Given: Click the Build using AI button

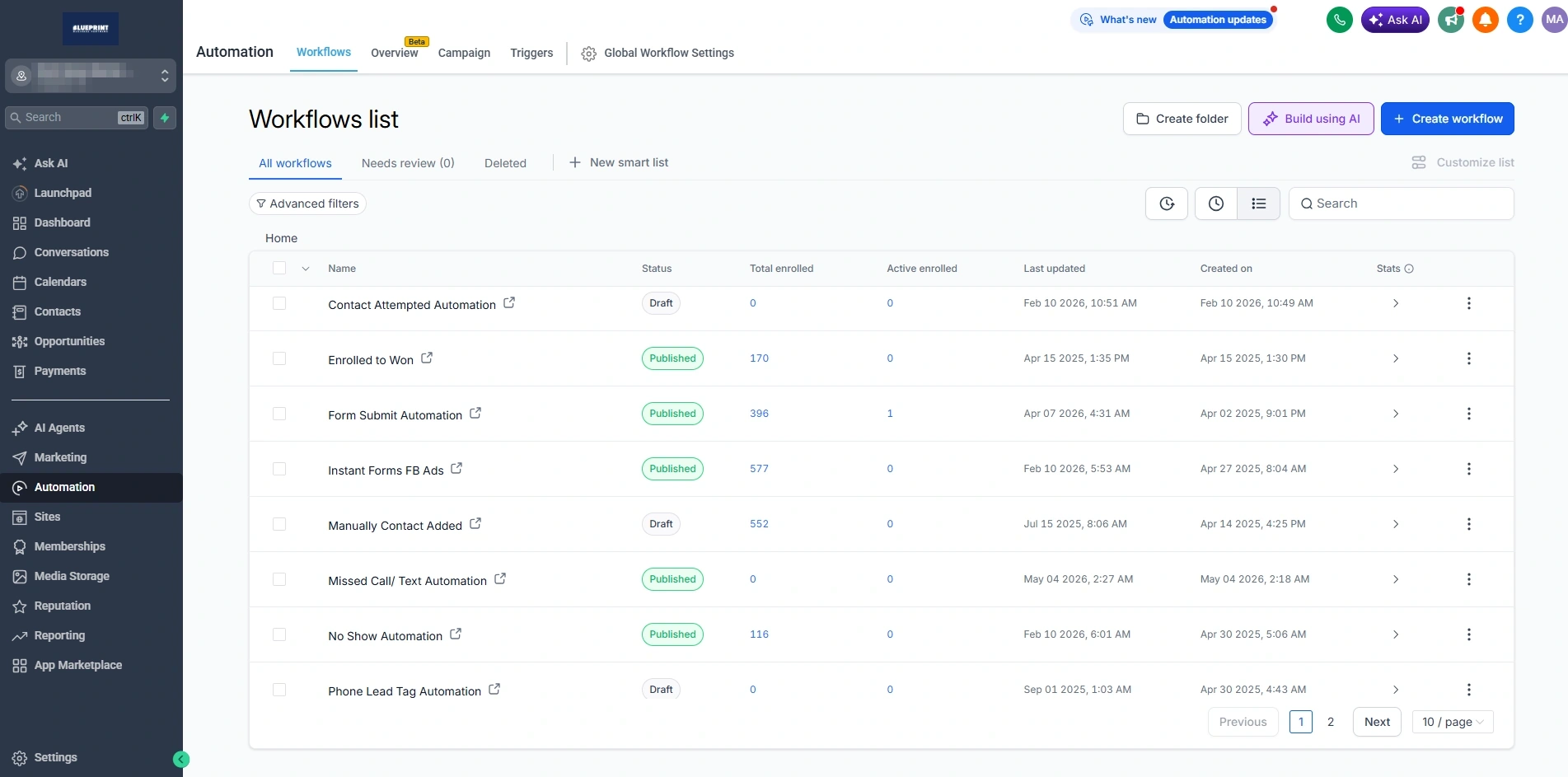Looking at the screenshot, I should tap(1311, 119).
